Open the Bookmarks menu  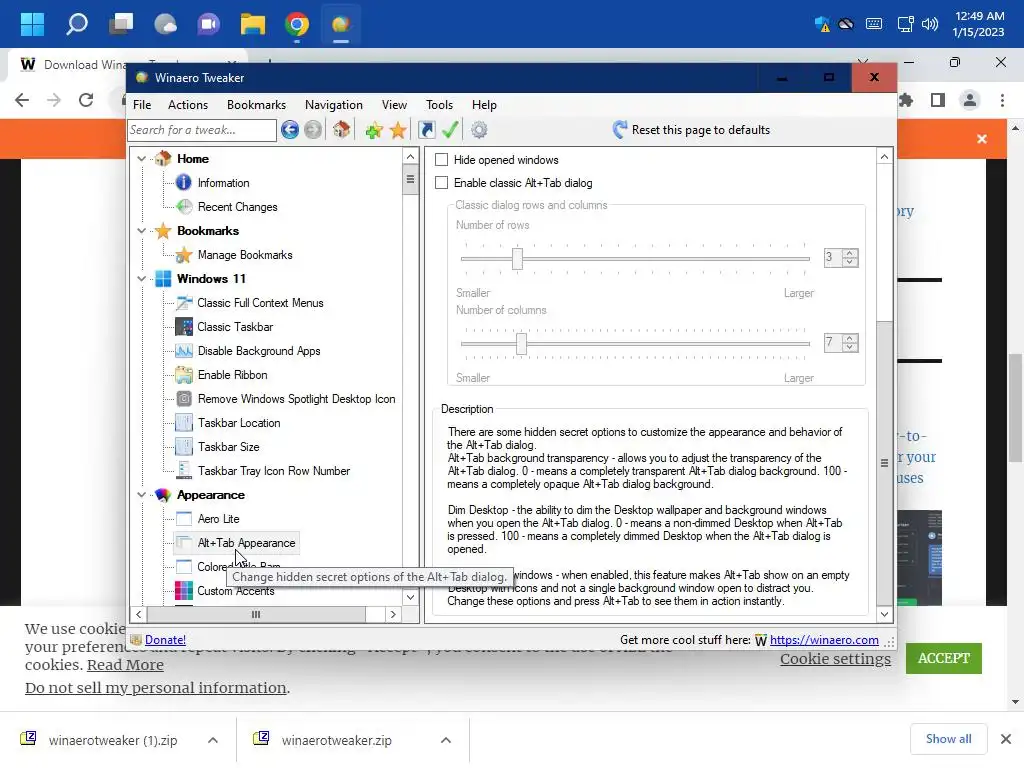[x=256, y=104]
